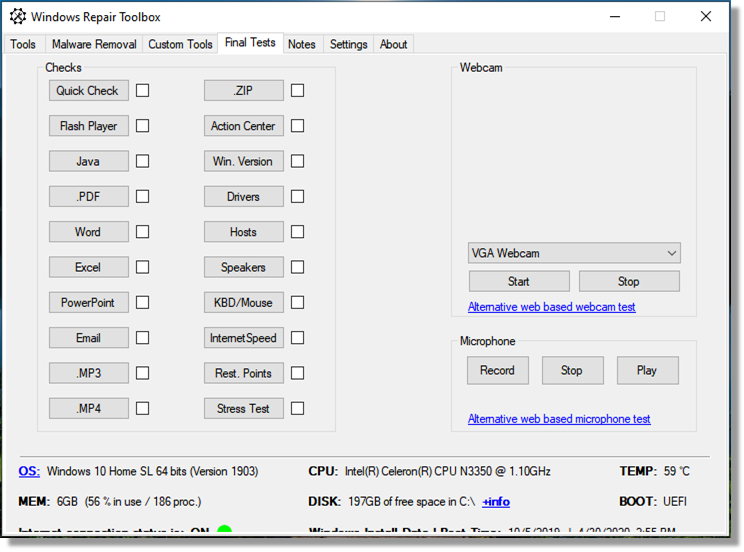Viewport: 744px width, 552px height.
Task: Mark the InternetSpeed checkbox
Action: pyautogui.click(x=298, y=338)
